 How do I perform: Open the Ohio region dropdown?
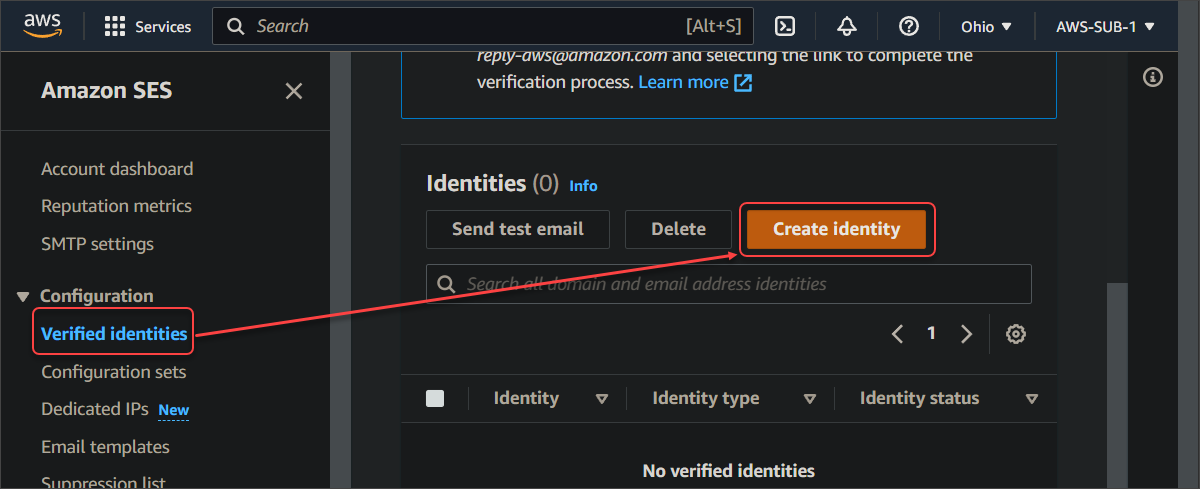click(986, 26)
